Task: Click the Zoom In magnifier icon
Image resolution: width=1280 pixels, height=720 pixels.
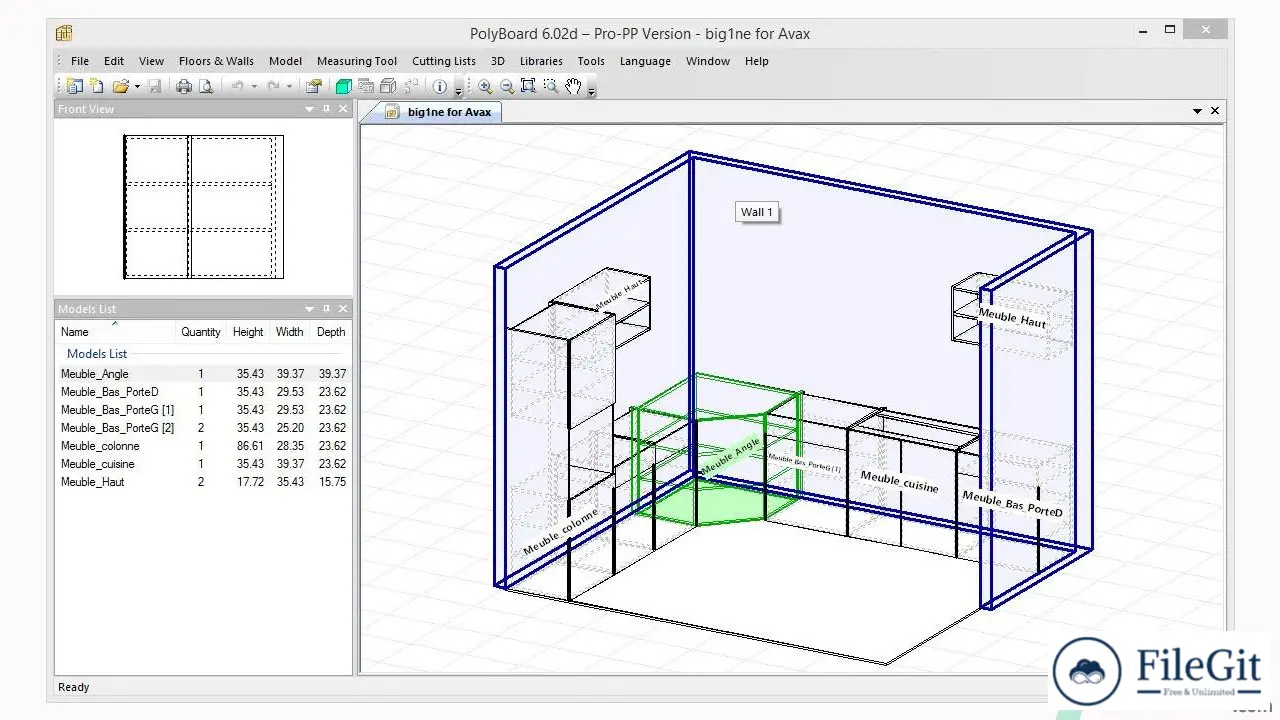Action: click(x=485, y=87)
